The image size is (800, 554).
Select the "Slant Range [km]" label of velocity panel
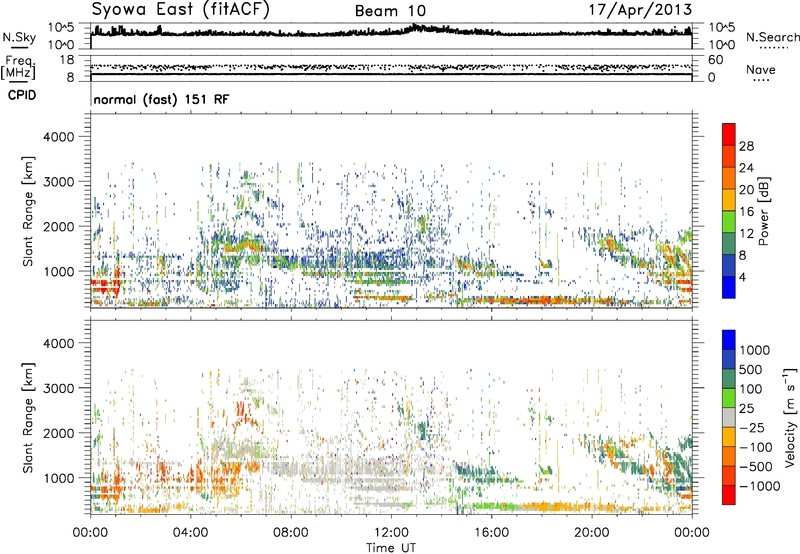click(x=28, y=418)
